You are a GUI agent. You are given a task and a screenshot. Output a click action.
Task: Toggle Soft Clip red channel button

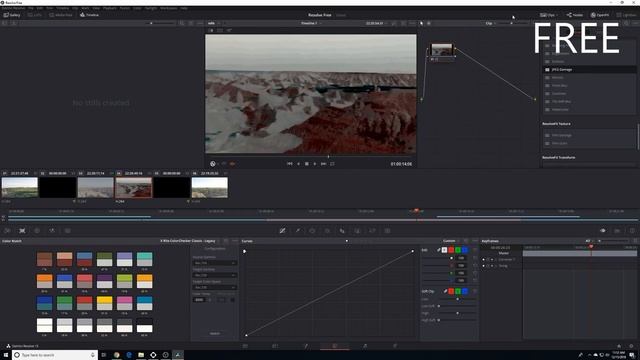[451, 291]
